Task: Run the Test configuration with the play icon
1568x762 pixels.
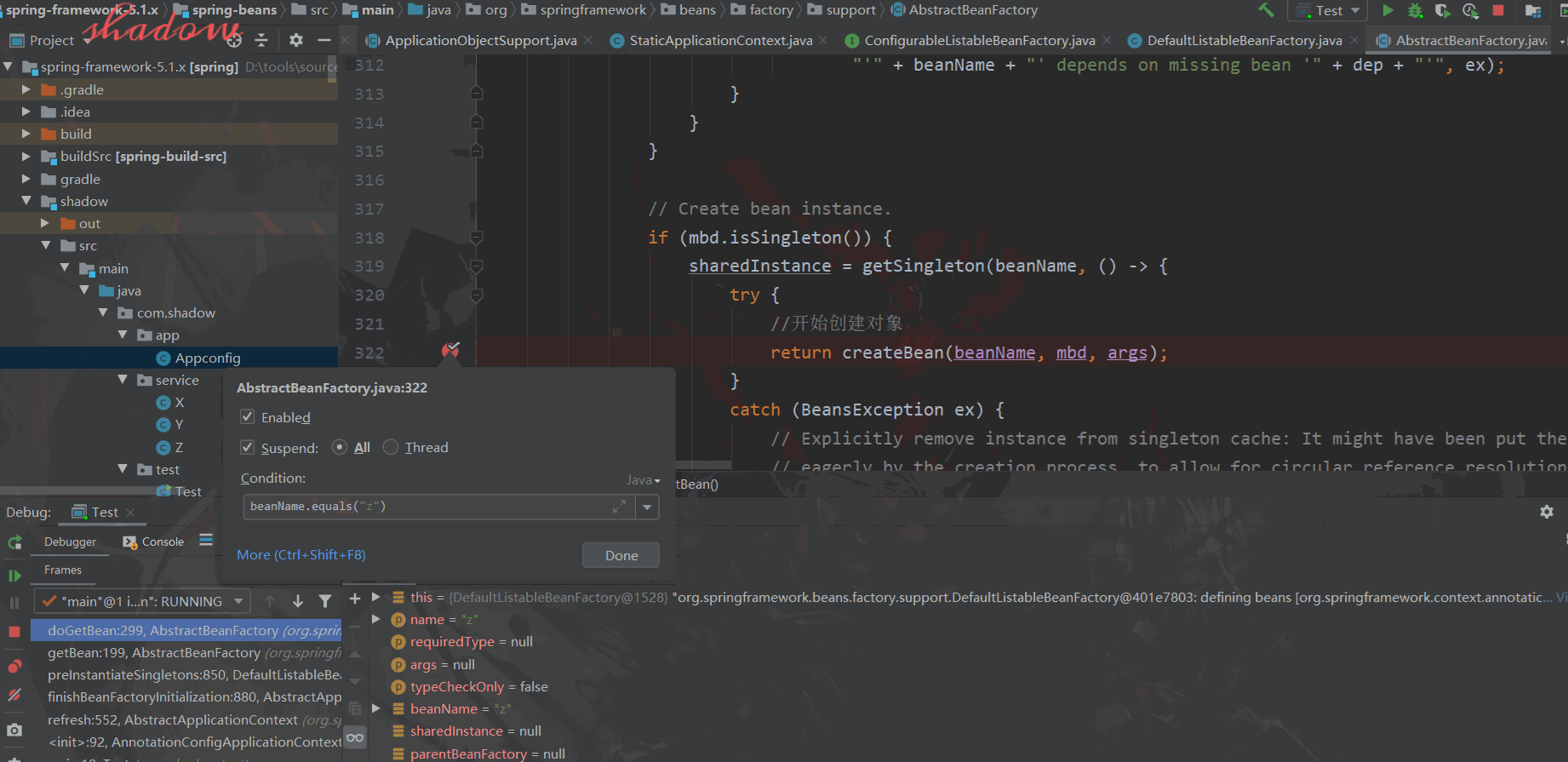Action: (1388, 10)
